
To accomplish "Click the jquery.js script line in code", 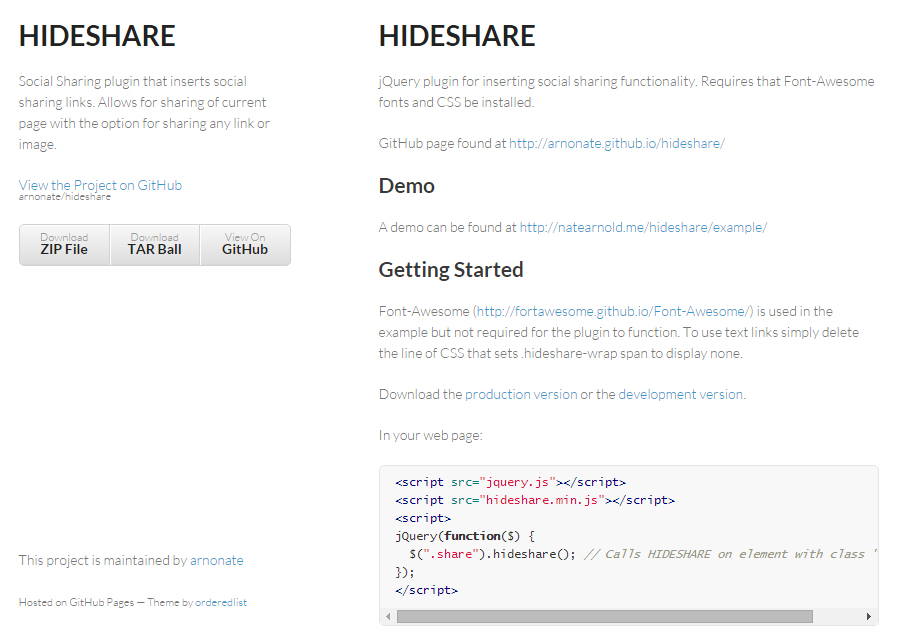I will coord(510,482).
